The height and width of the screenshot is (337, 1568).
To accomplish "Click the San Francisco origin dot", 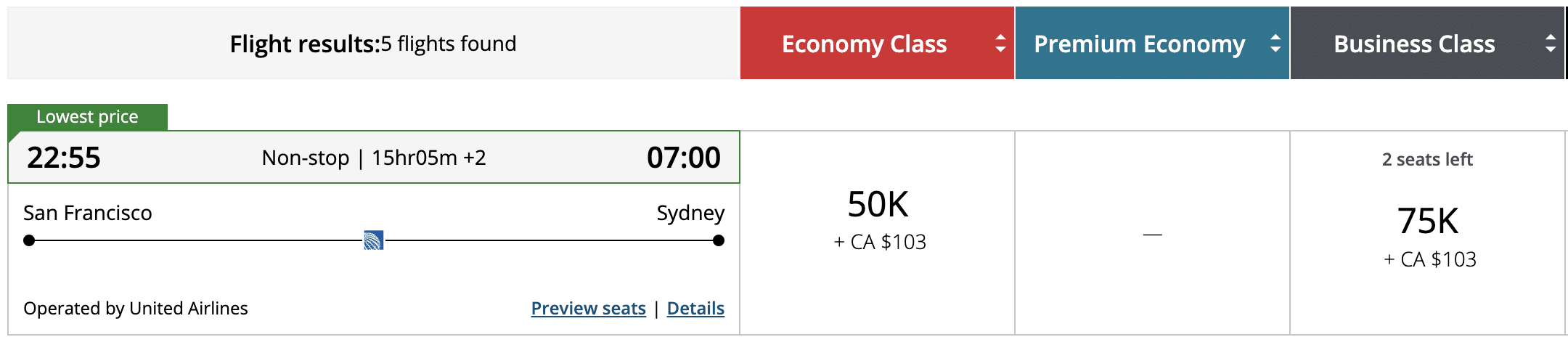I will pyautogui.click(x=29, y=240).
